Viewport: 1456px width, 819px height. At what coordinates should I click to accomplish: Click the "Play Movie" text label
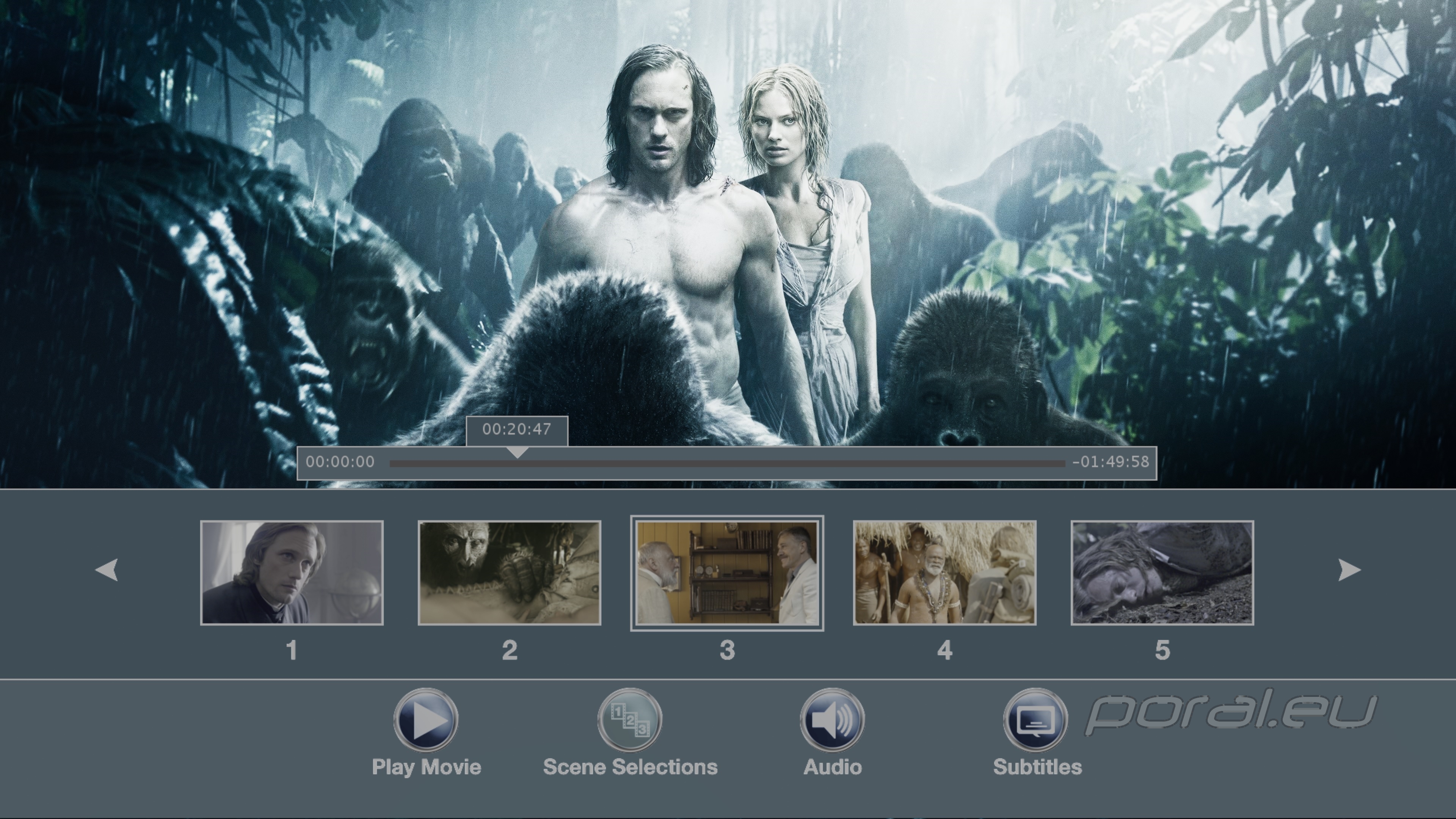pyautogui.click(x=426, y=767)
